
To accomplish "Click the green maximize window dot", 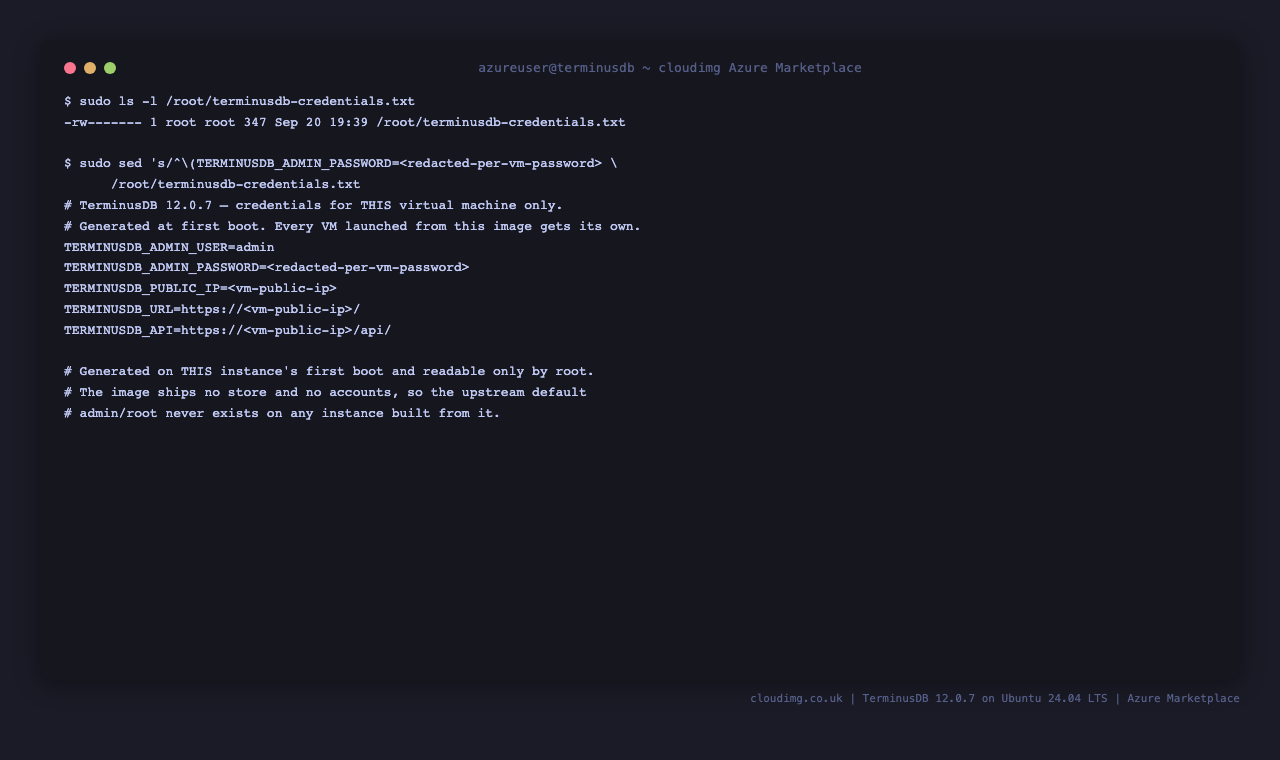I will 110,68.
